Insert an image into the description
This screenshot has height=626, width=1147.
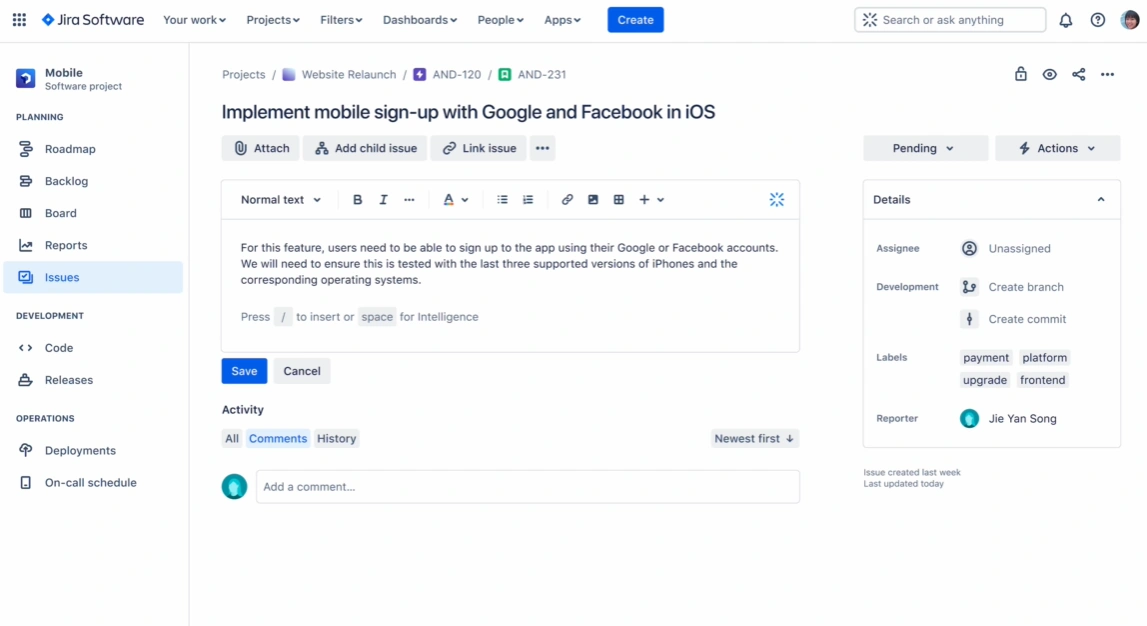click(593, 200)
